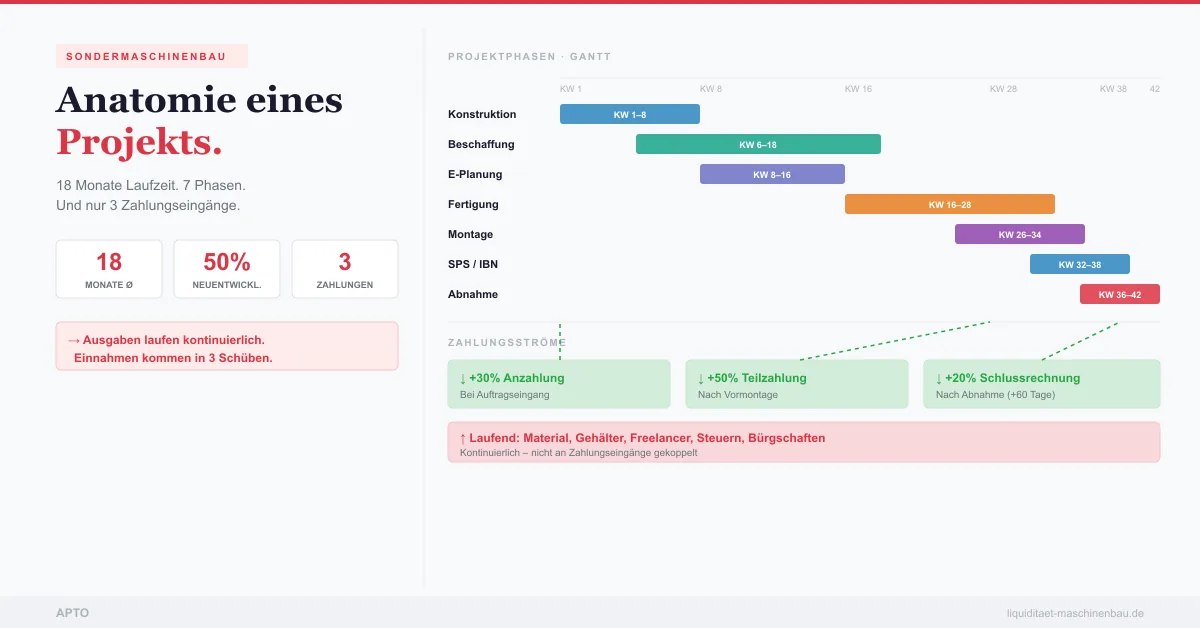Viewport: 1200px width, 628px height.
Task: Click the KW 16 axis label
Action: [x=858, y=89]
